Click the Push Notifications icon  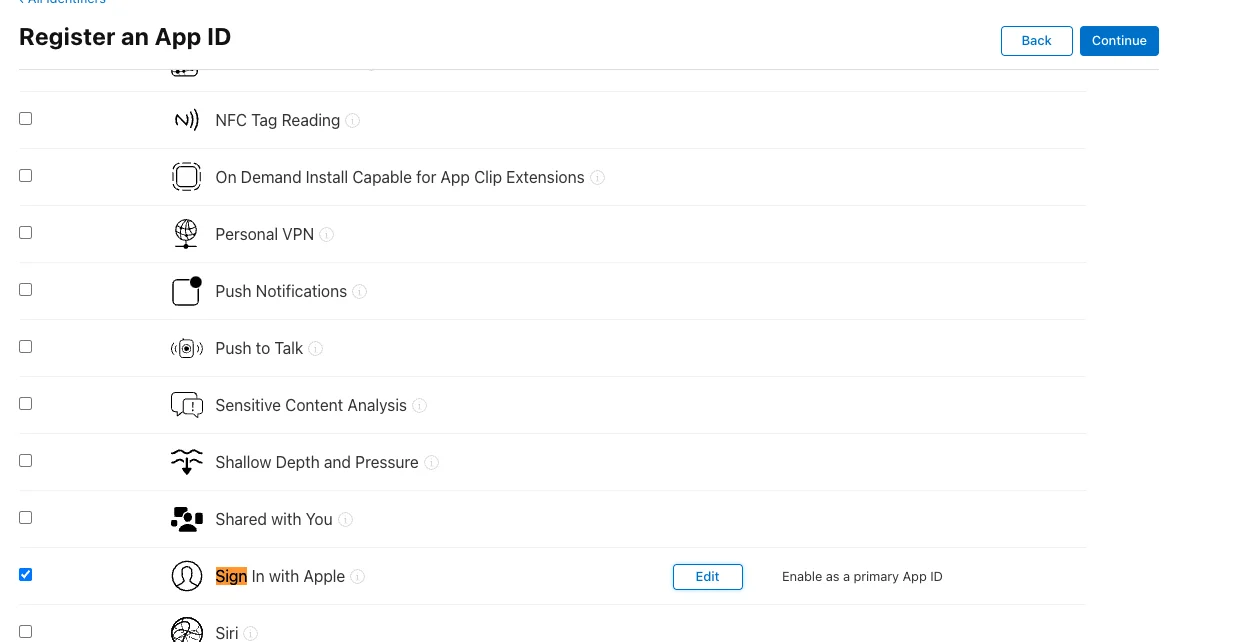tap(186, 291)
